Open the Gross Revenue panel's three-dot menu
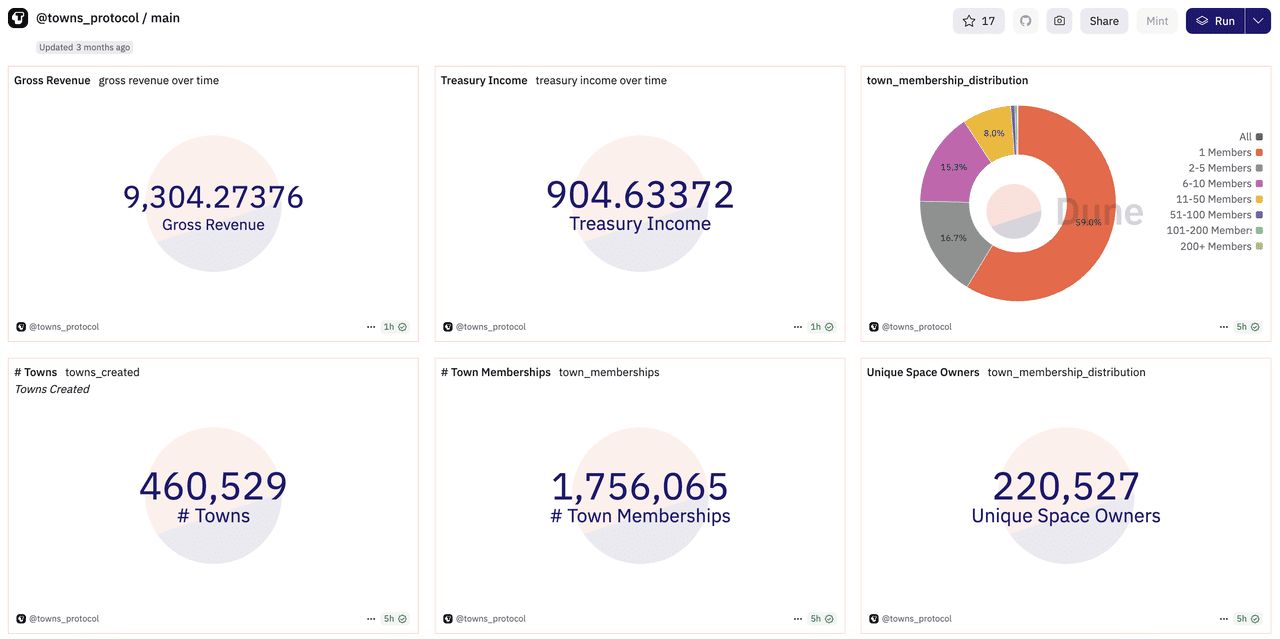 (371, 327)
